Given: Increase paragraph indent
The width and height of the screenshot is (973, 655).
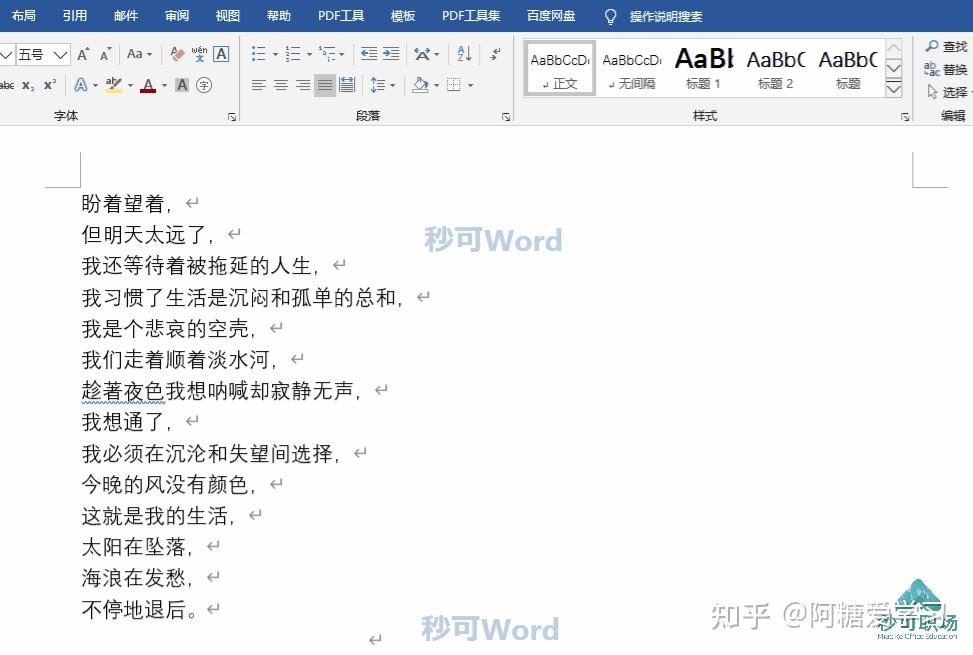Looking at the screenshot, I should (x=390, y=54).
